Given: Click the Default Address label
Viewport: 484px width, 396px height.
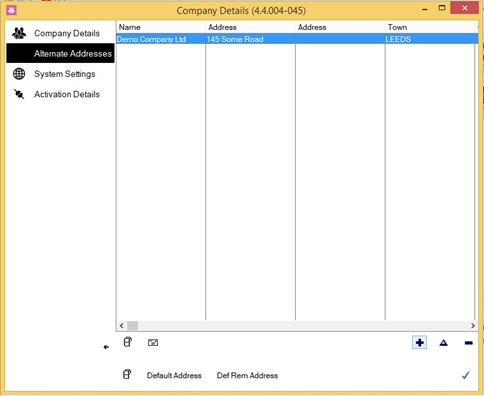Looking at the screenshot, I should click(x=174, y=376).
